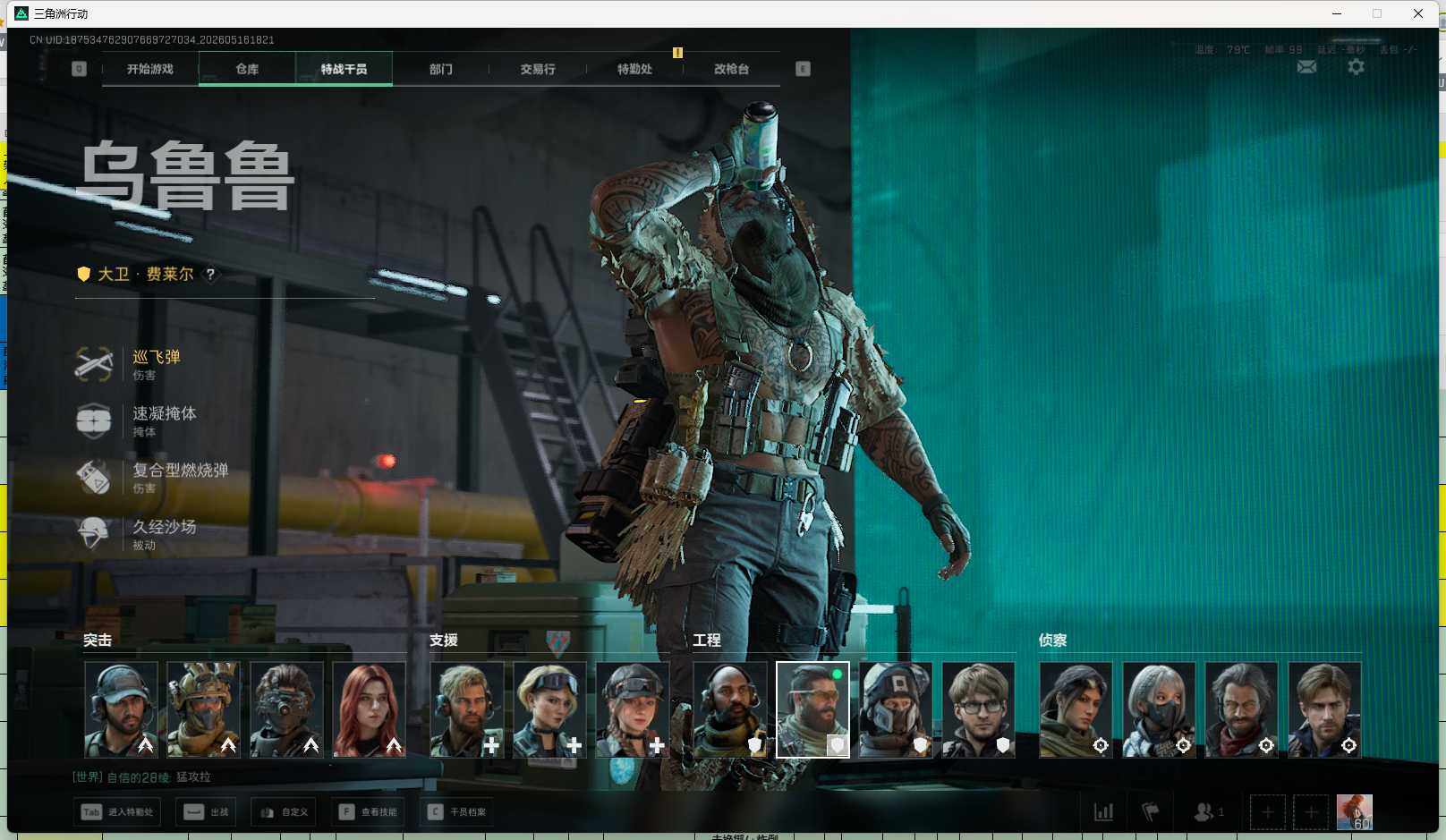This screenshot has width=1446, height=840.
Task: Select the last 侦察 operator portrait
Action: pyautogui.click(x=1324, y=709)
